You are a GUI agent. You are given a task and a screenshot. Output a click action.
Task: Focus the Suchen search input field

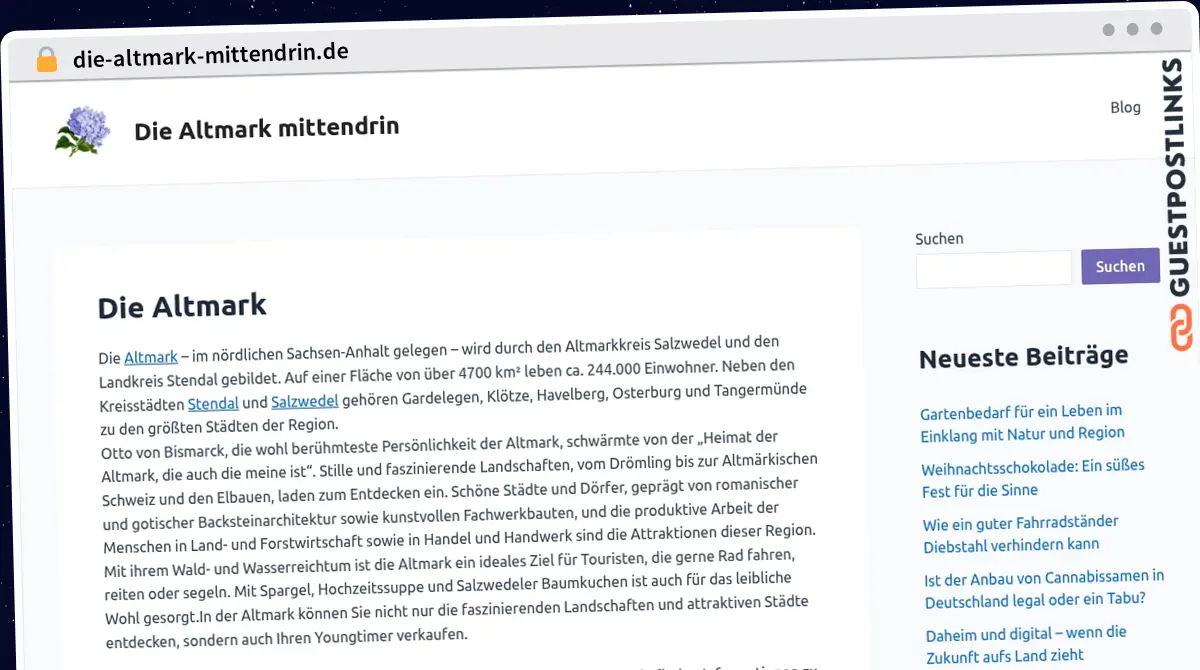pos(994,269)
